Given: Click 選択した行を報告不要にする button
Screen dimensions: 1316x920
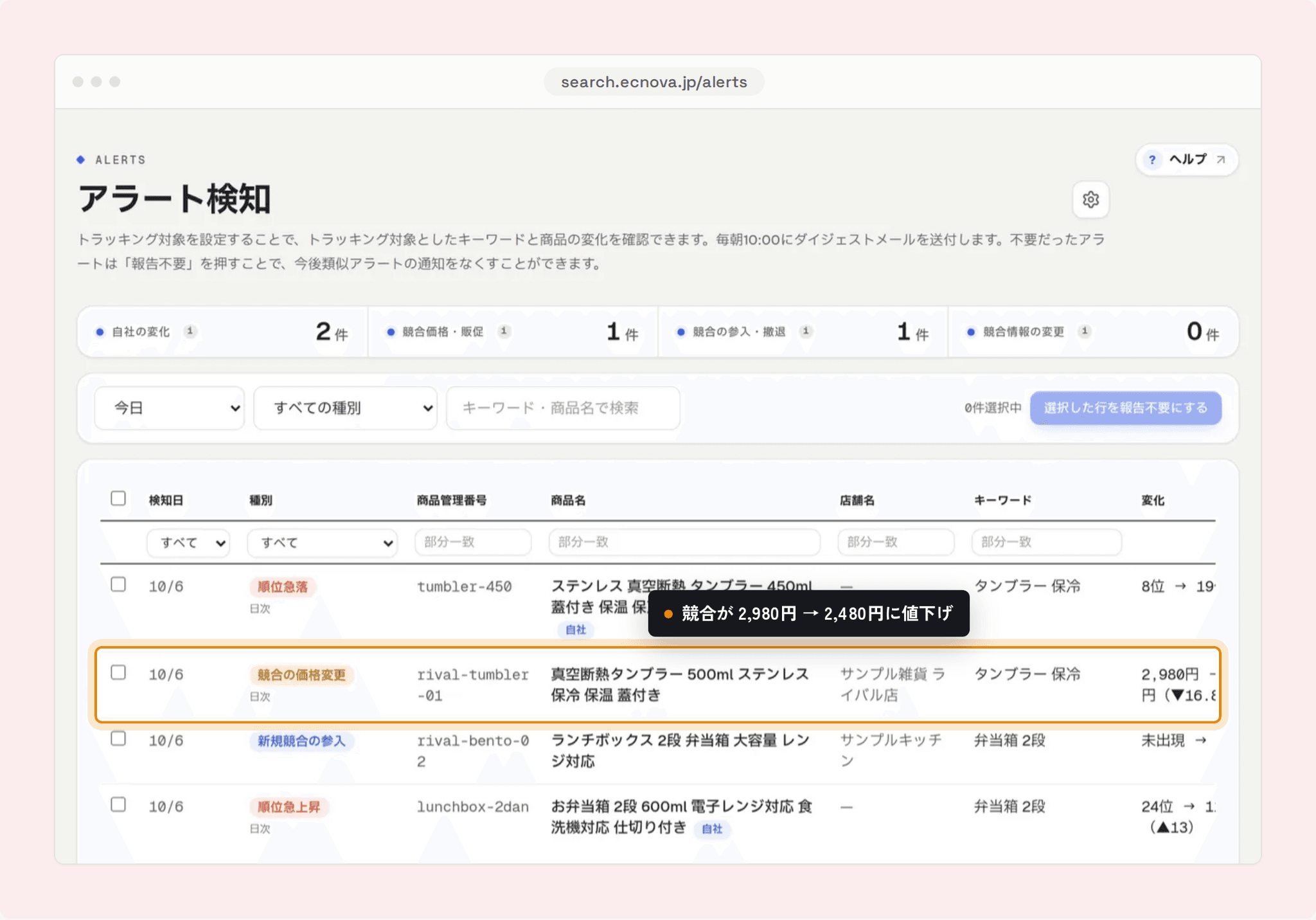Looking at the screenshot, I should 1126,408.
